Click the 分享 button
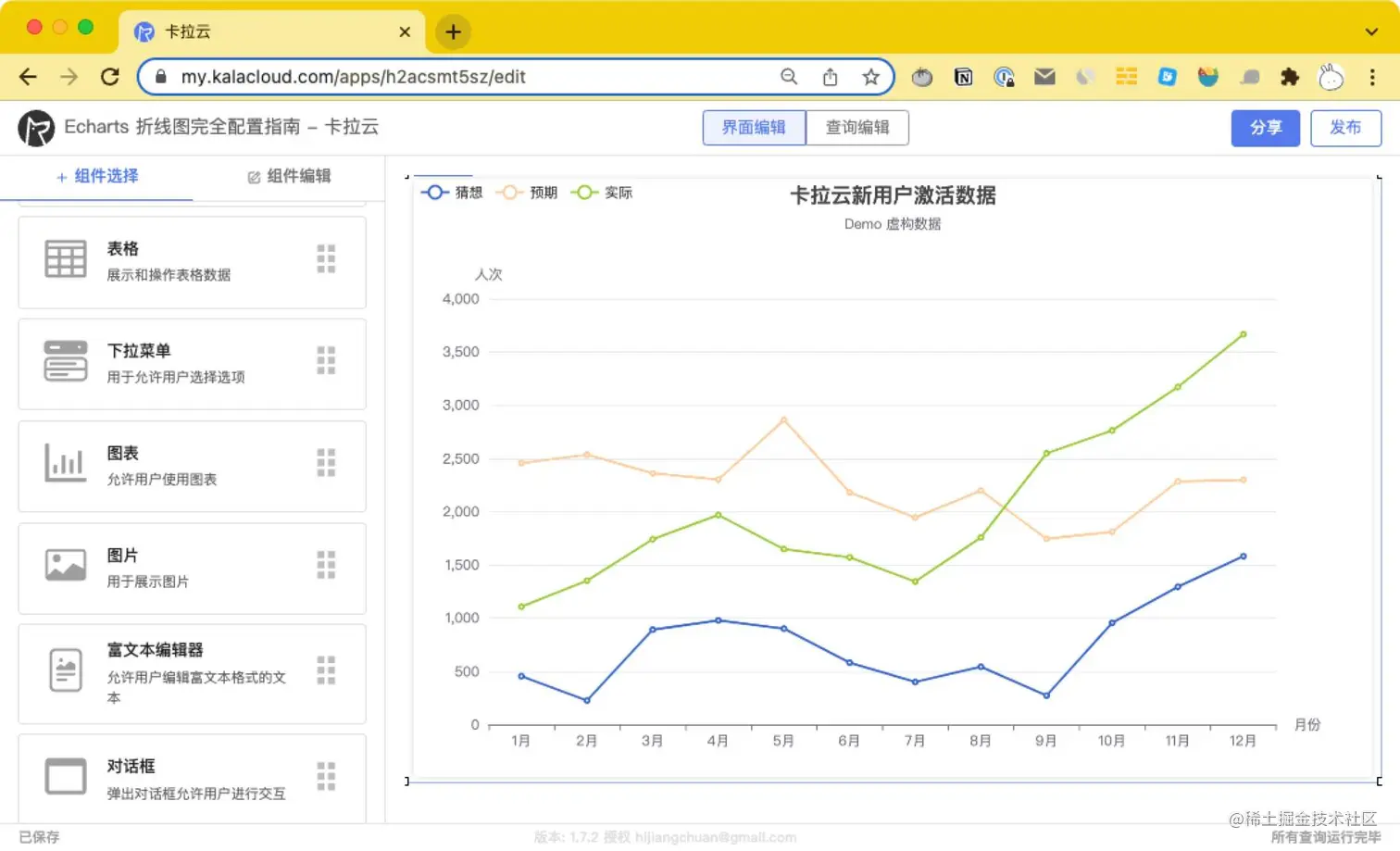Viewport: 1400px width, 851px height. tap(1266, 128)
